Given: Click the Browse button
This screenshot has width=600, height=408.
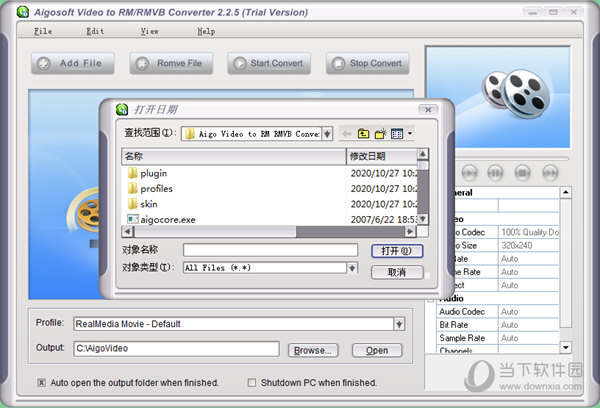Looking at the screenshot, I should (313, 350).
